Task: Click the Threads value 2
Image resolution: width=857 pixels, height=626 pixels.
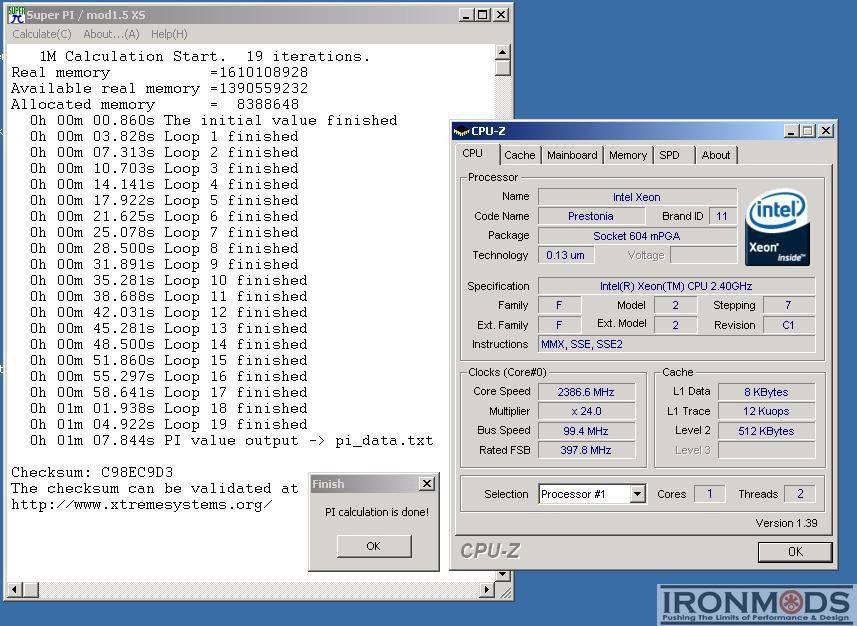Action: click(800, 494)
